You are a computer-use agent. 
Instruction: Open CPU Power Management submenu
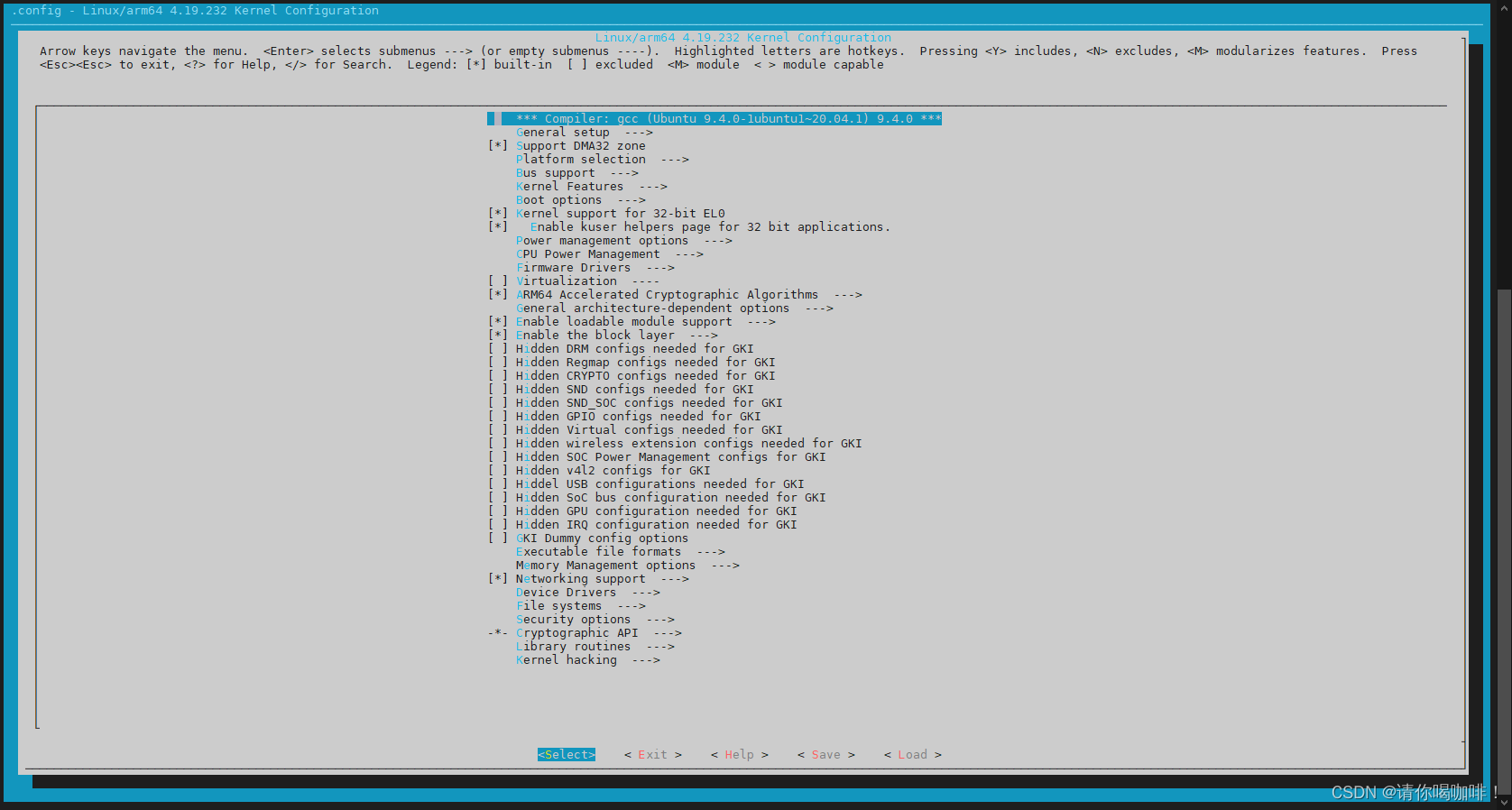click(x=610, y=254)
